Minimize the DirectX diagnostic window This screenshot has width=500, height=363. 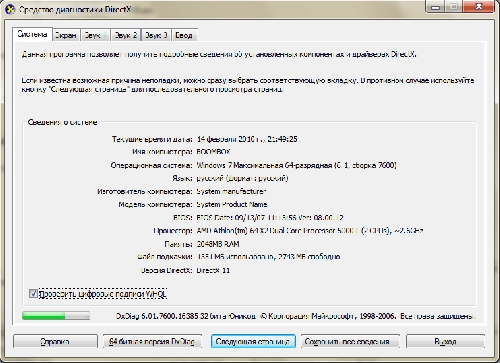tap(435, 7)
